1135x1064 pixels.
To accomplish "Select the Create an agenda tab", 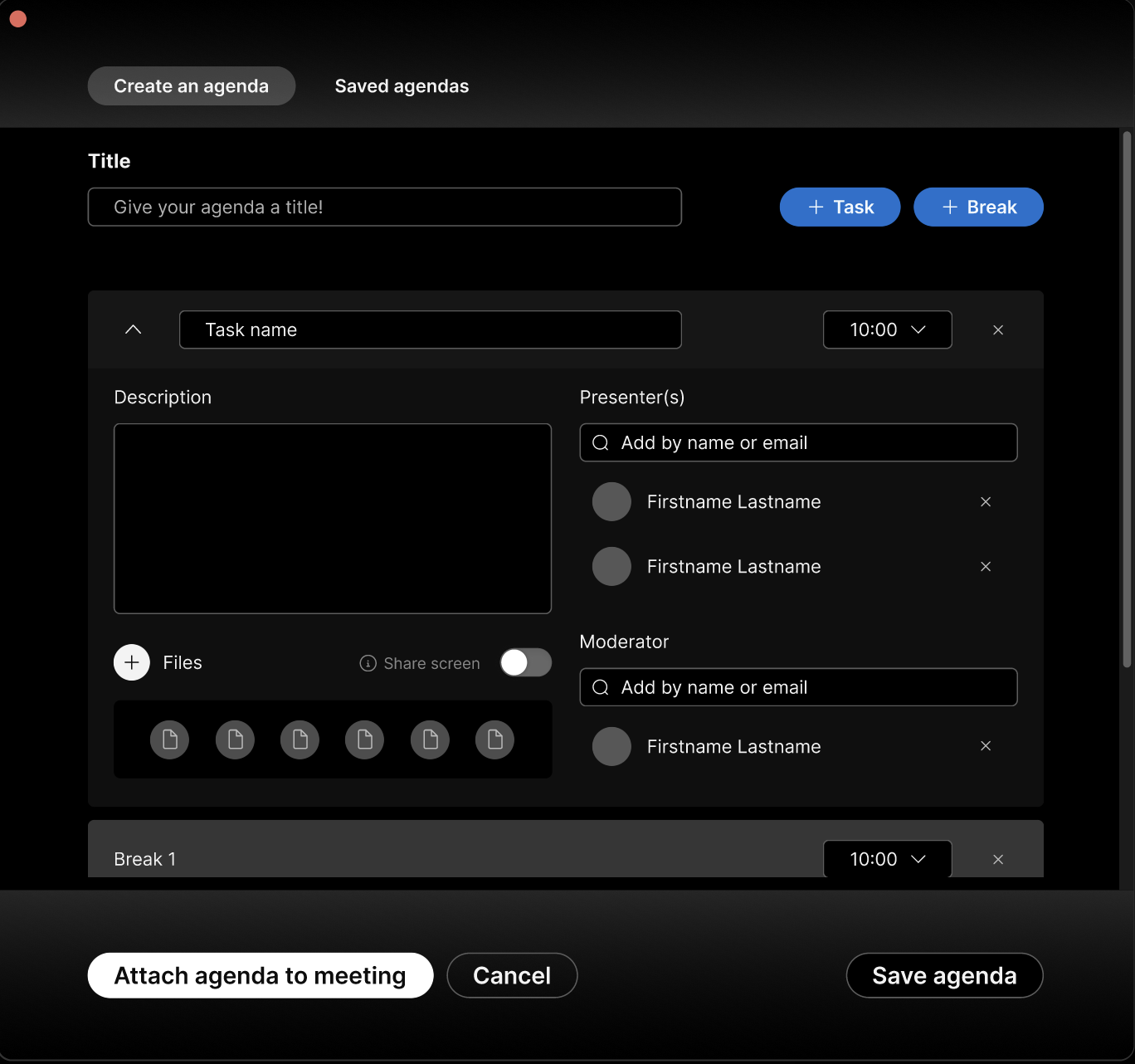I will click(191, 85).
